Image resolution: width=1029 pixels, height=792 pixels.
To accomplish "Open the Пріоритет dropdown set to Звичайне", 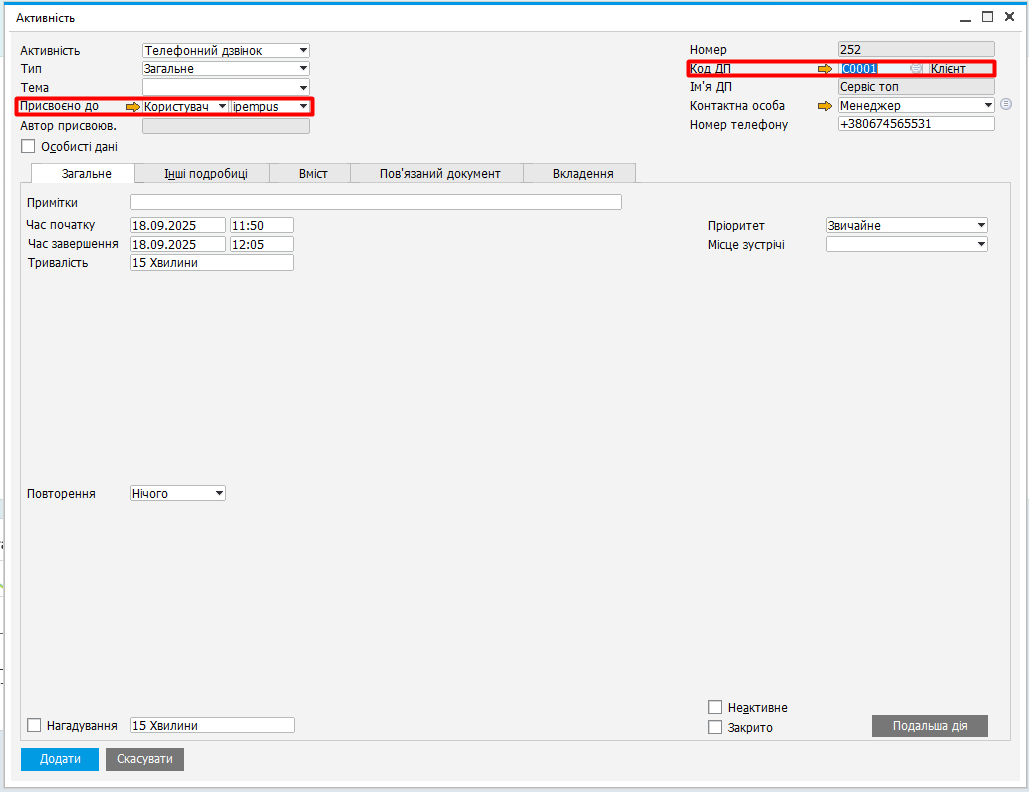I will point(981,226).
